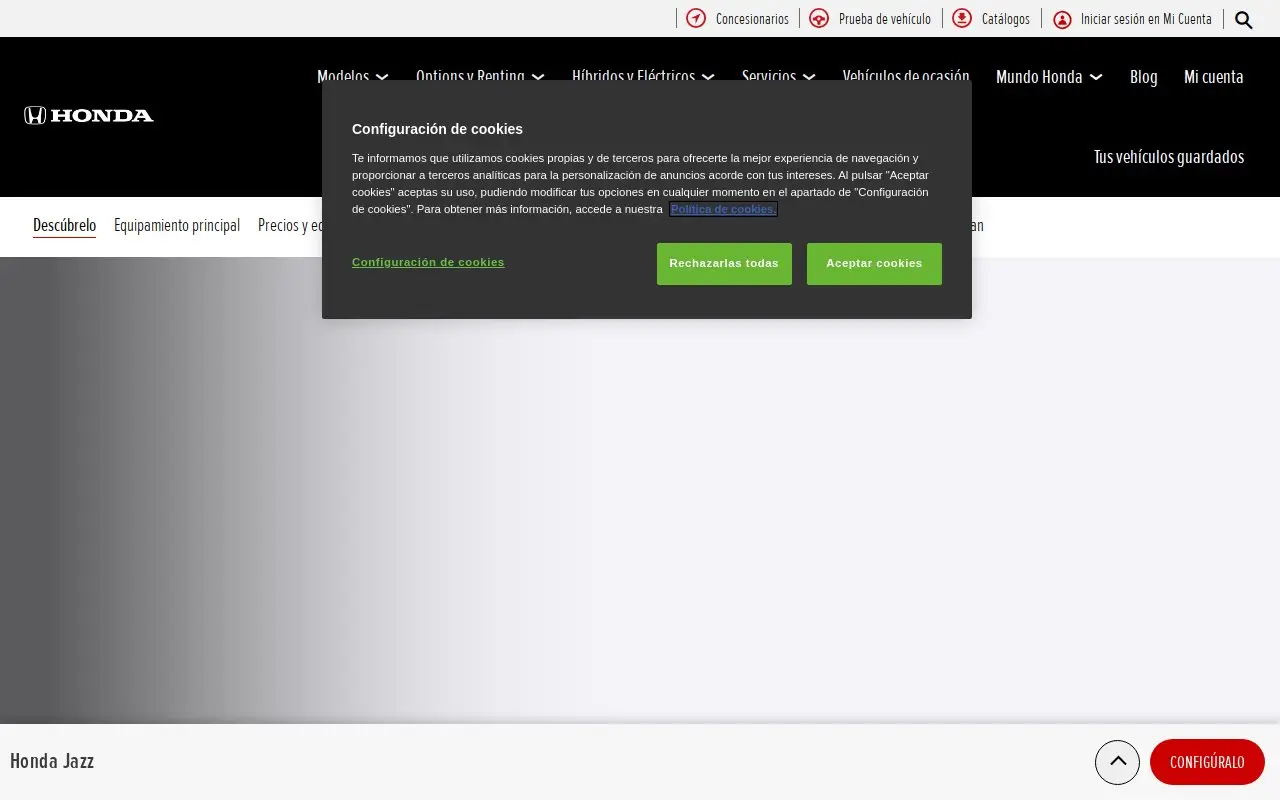Viewport: 1280px width, 800px height.
Task: Open Mi cuenta menu item
Action: 1214,77
